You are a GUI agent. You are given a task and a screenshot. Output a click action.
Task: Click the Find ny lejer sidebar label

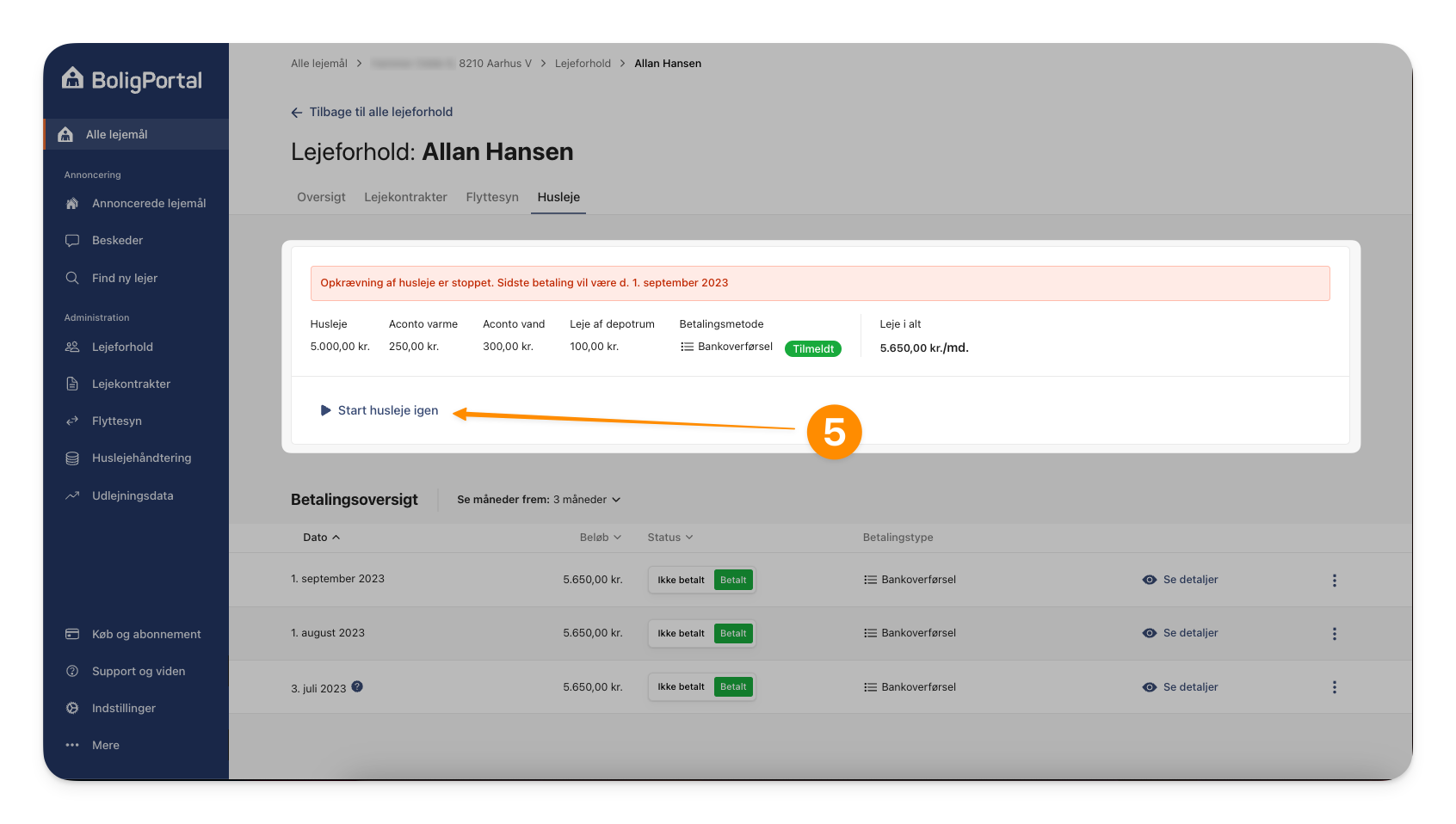[x=125, y=278]
